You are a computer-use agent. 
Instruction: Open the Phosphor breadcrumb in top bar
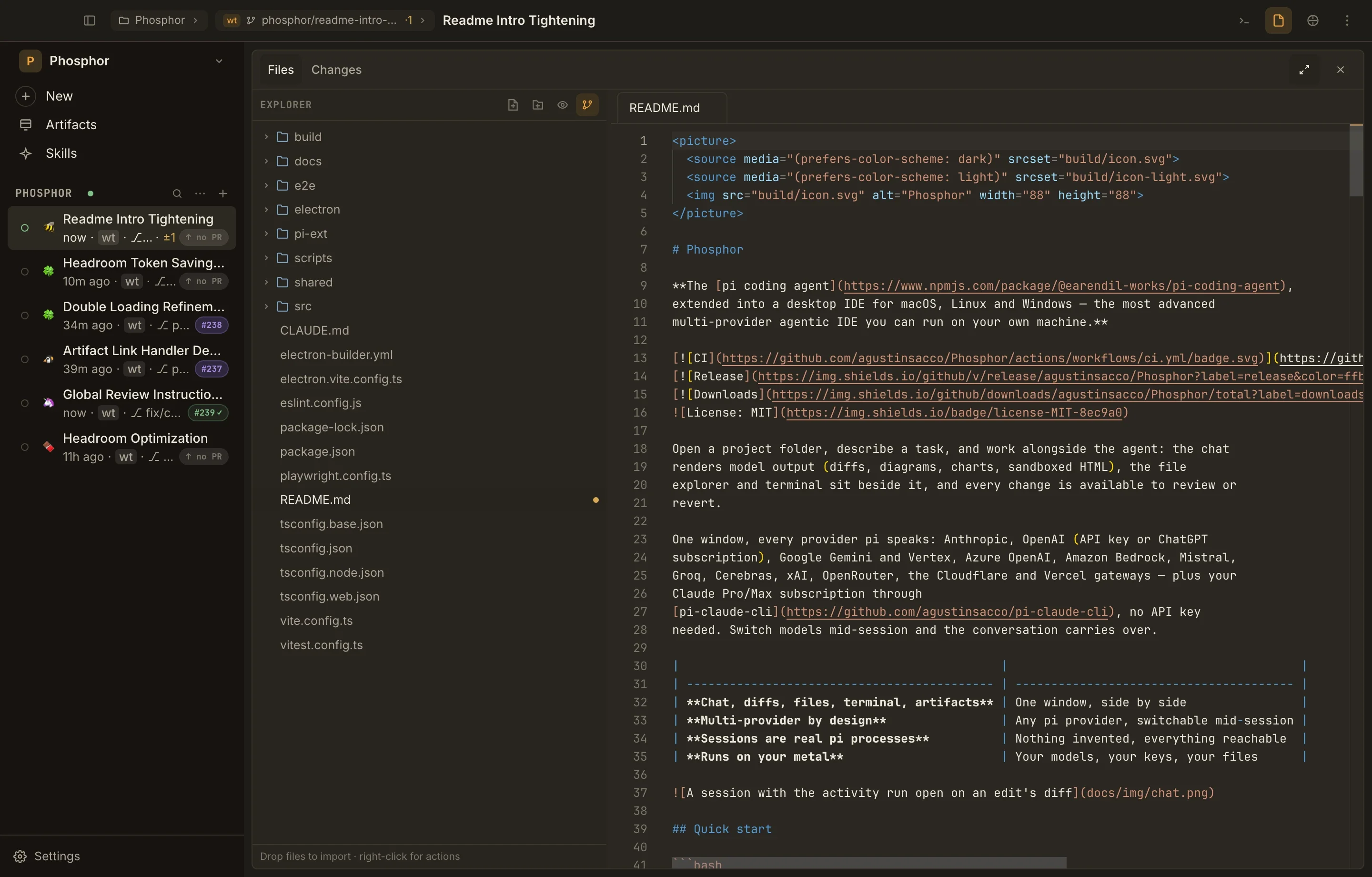(158, 20)
